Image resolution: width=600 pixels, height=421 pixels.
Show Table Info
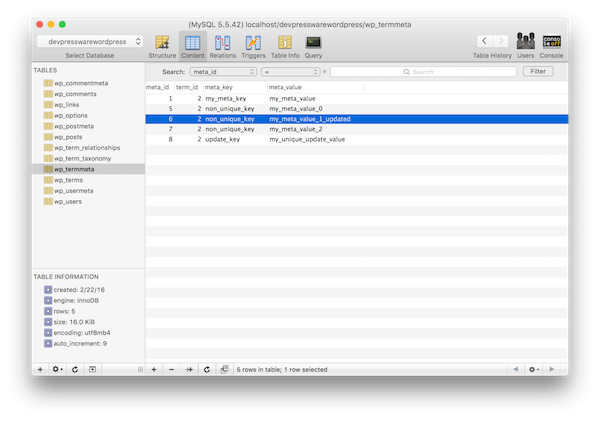click(285, 47)
